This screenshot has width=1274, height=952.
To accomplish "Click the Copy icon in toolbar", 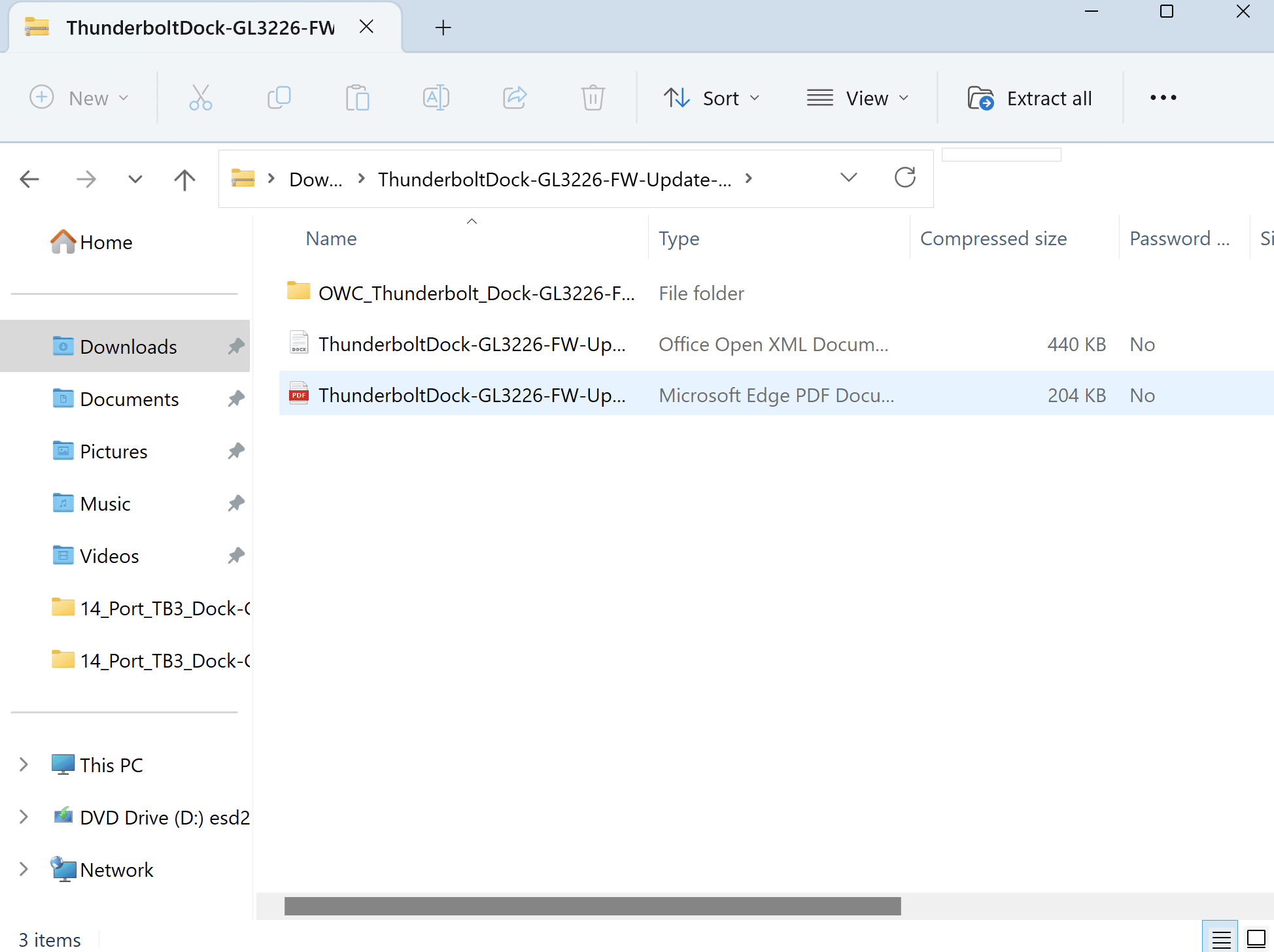I will tap(279, 98).
